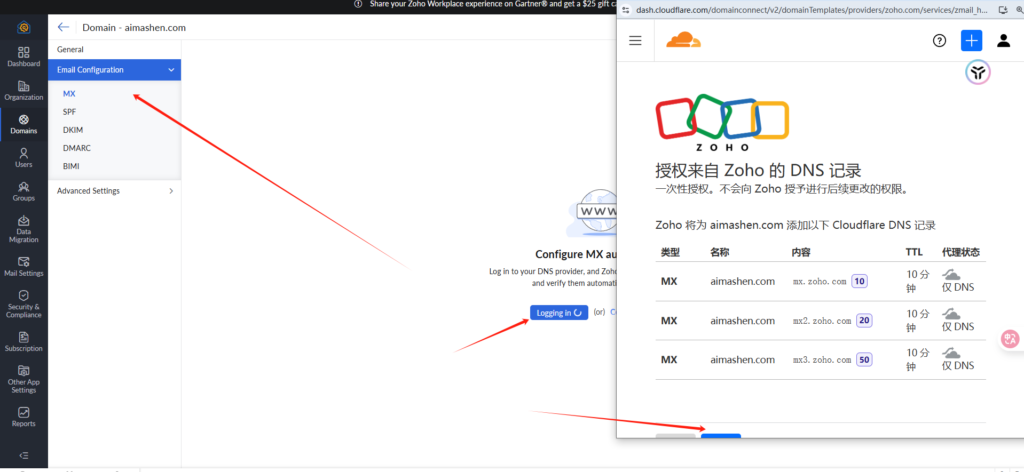Click priority badge 10

[859, 282]
